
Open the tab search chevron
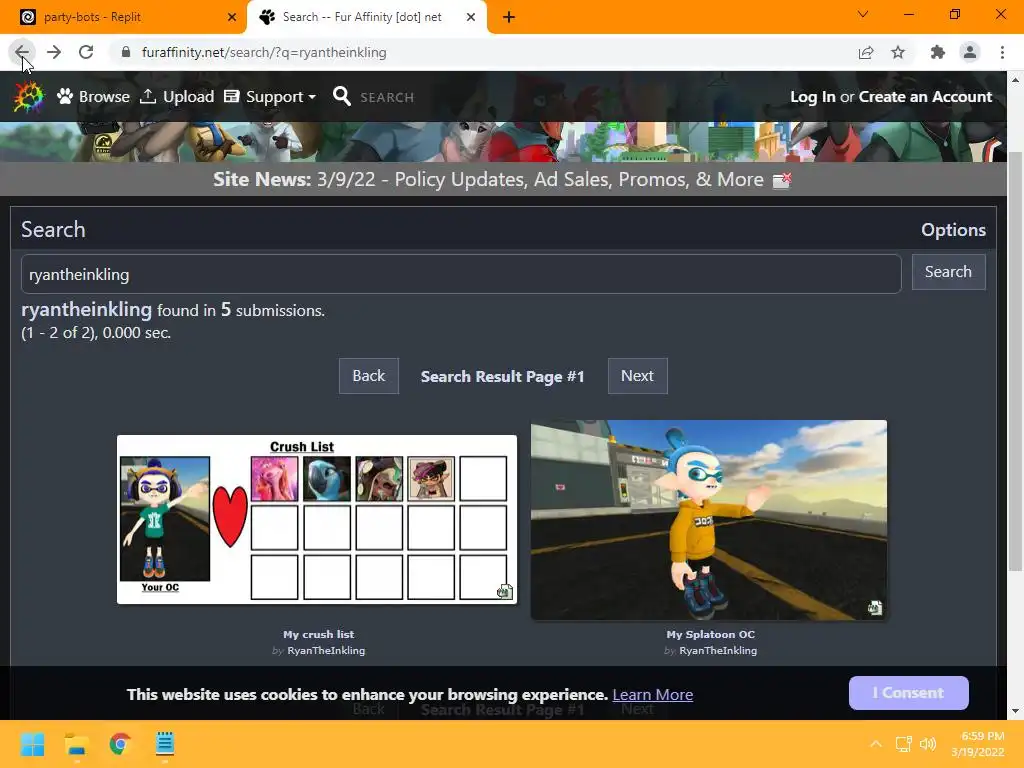tap(863, 14)
